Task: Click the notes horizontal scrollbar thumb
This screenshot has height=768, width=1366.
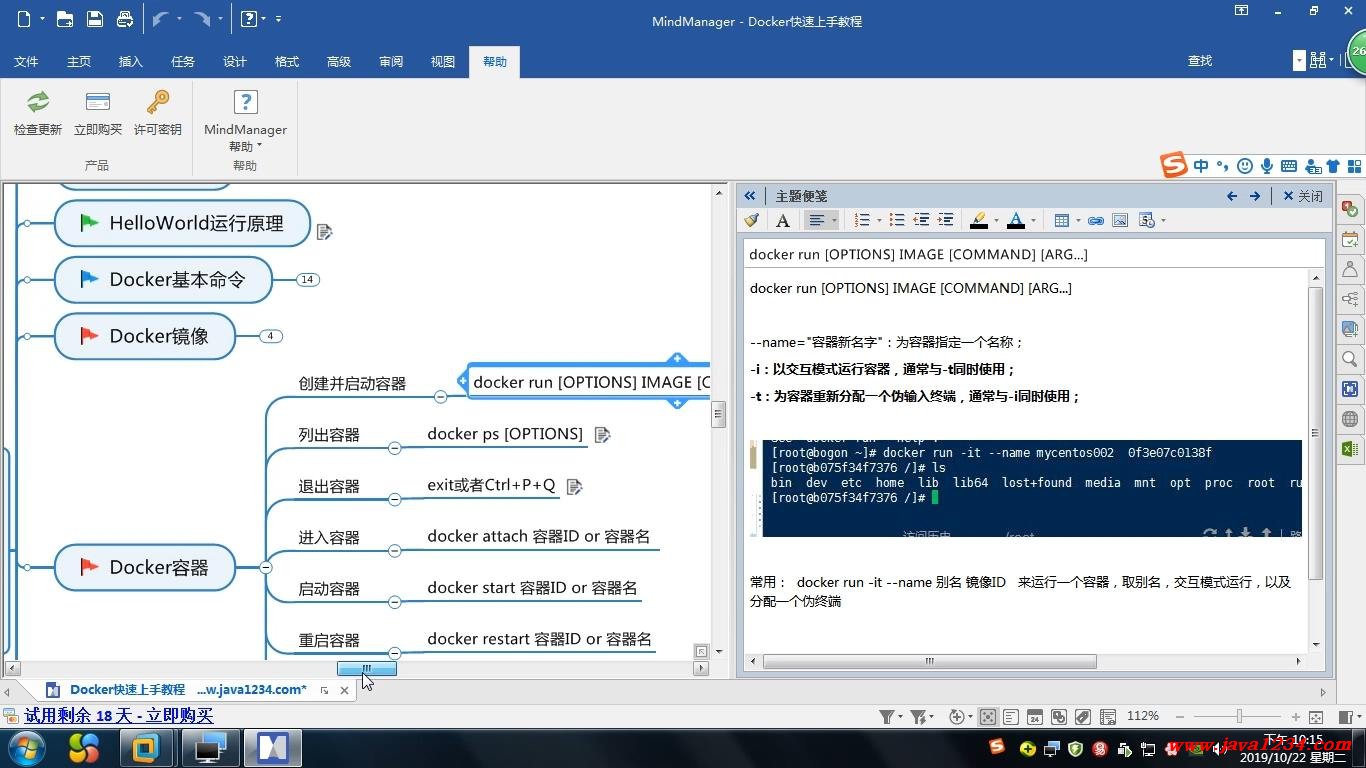Action: [930, 661]
